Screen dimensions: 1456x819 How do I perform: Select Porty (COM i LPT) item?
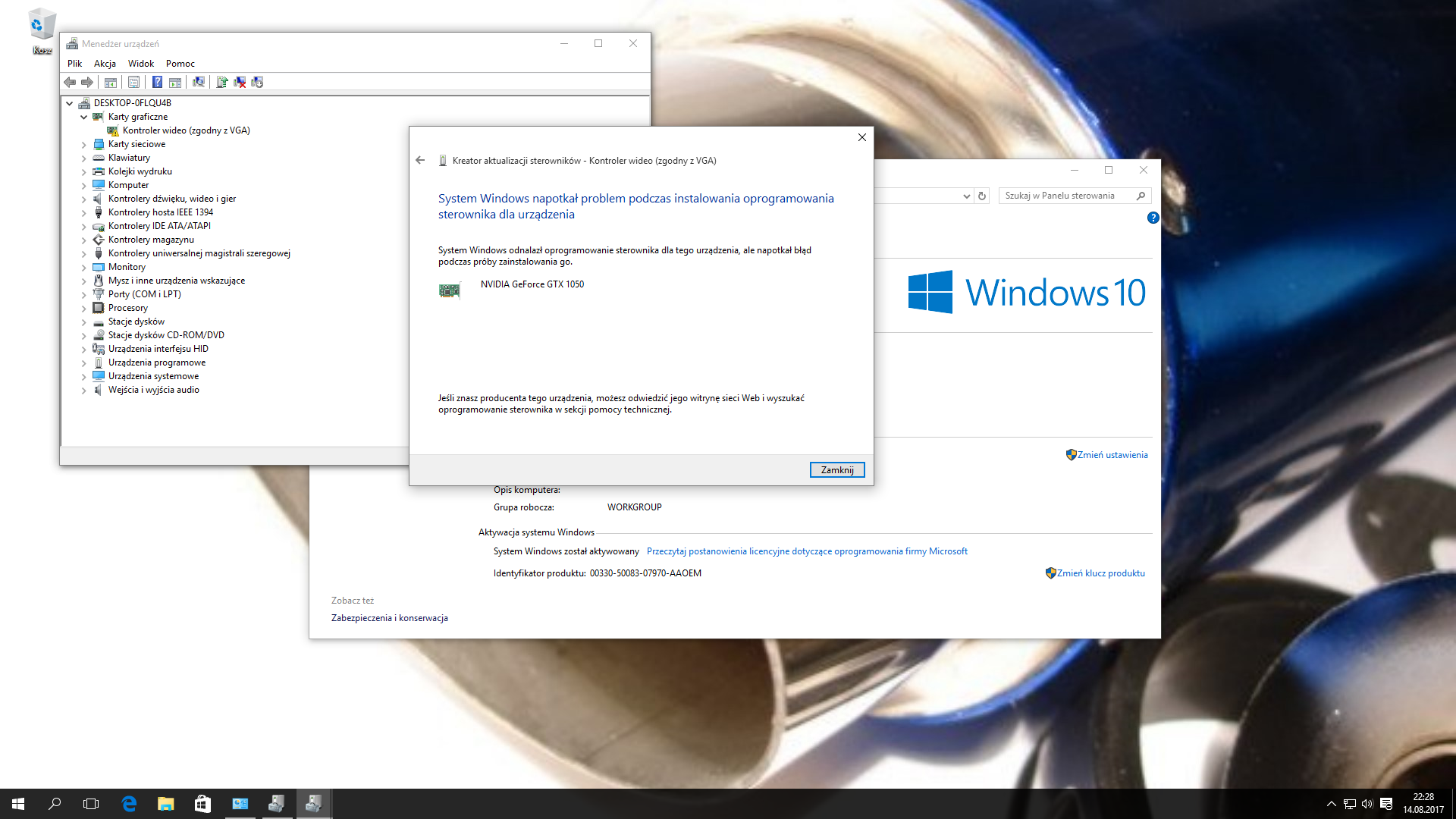point(144,294)
